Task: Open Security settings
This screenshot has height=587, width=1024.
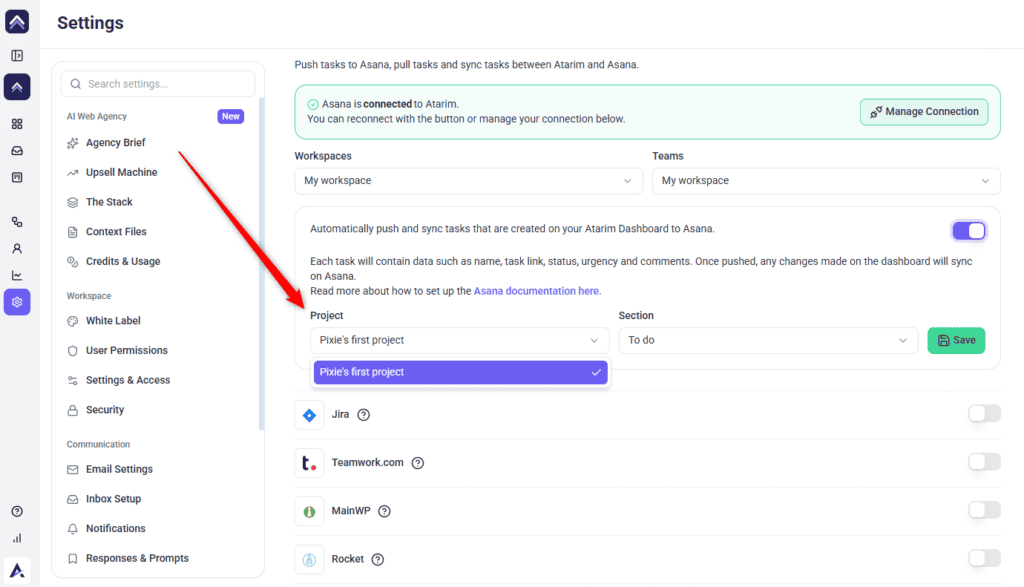Action: [x=104, y=410]
